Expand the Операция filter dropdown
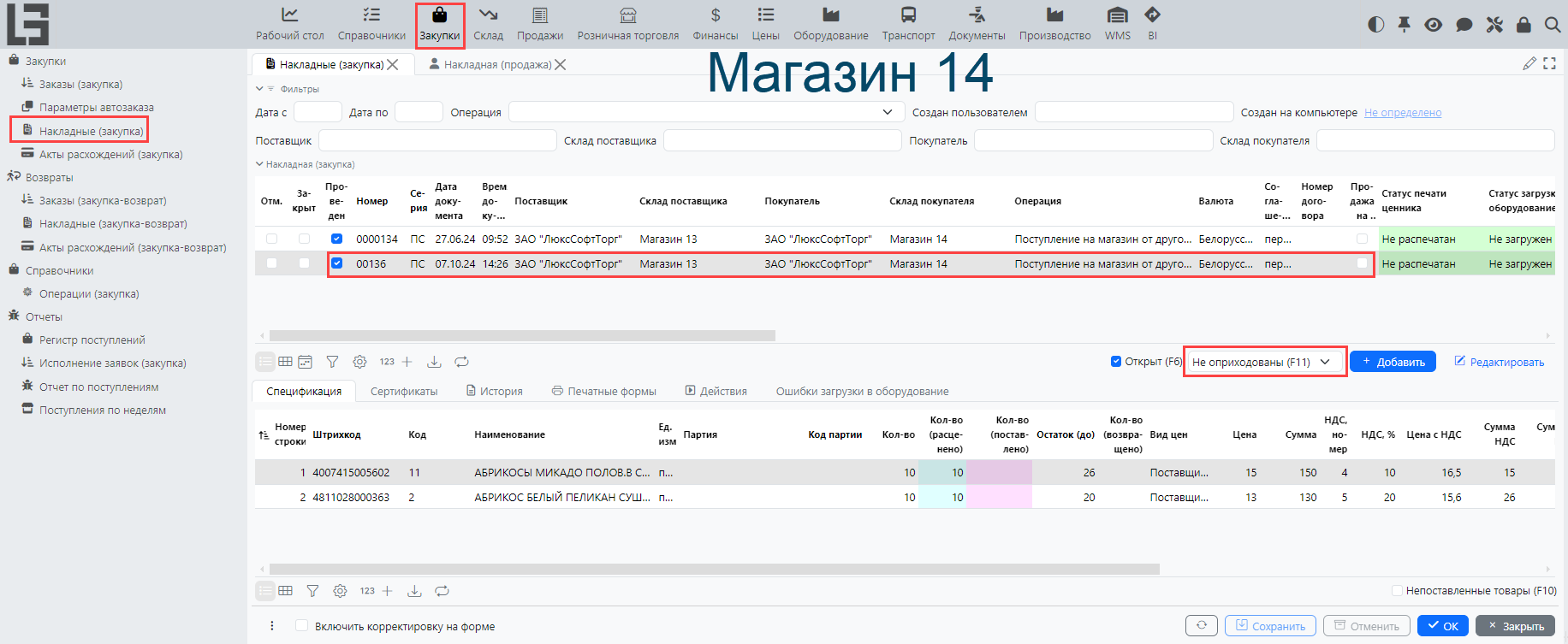 [x=888, y=113]
